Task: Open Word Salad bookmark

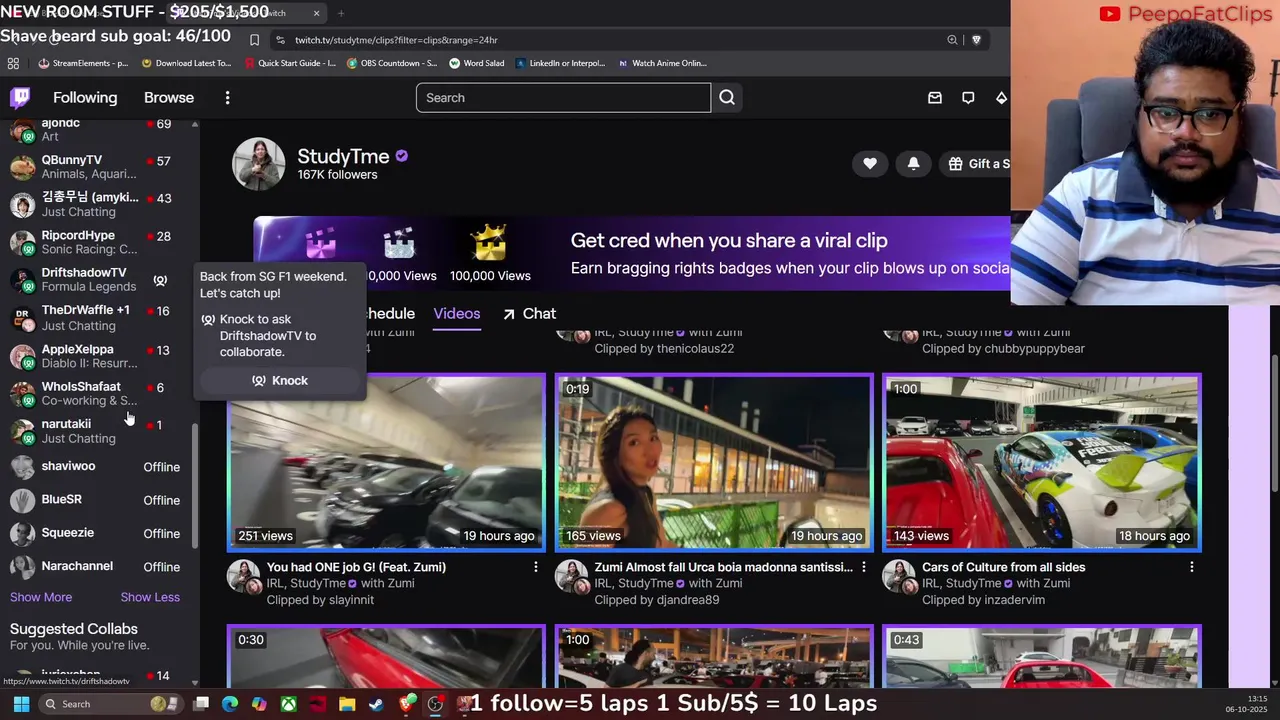Action: (477, 63)
